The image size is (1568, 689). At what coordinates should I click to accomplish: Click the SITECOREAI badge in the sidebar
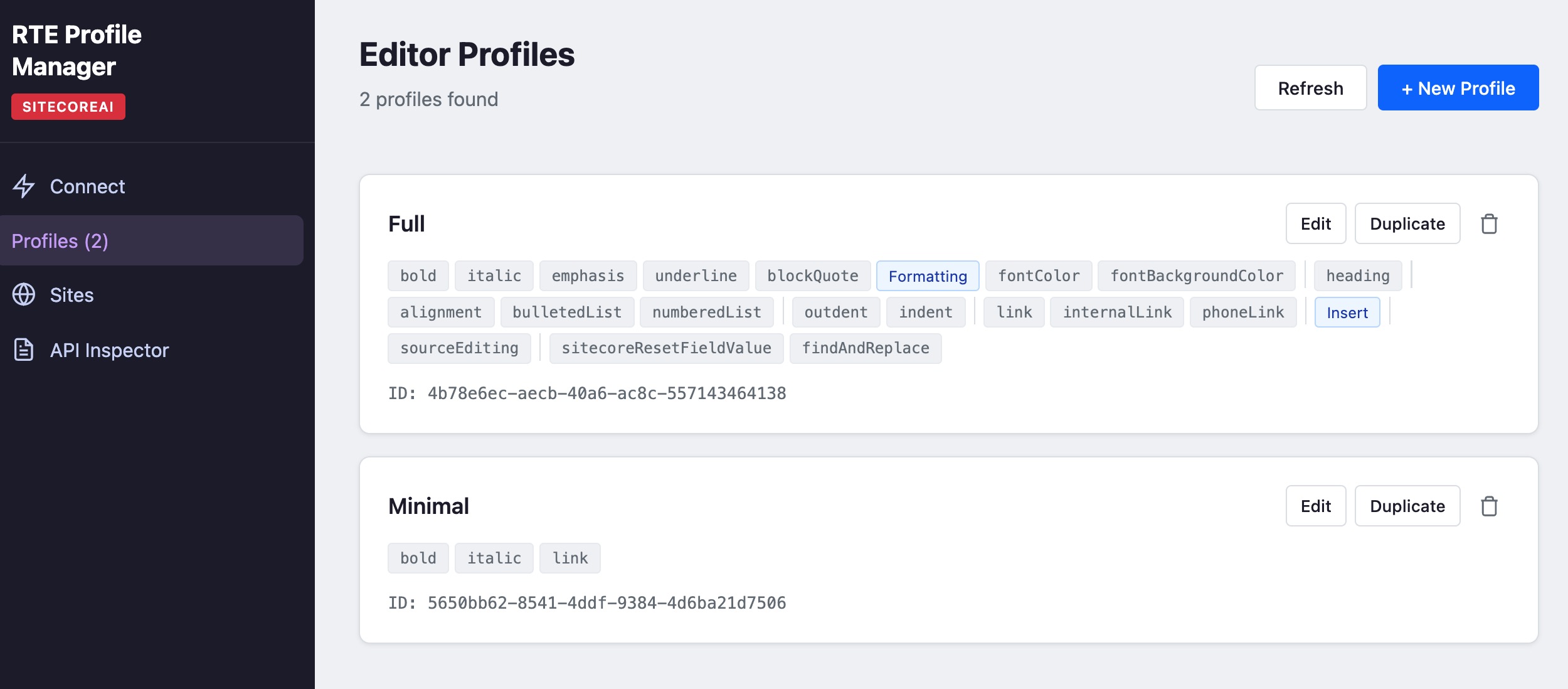pyautogui.click(x=68, y=107)
